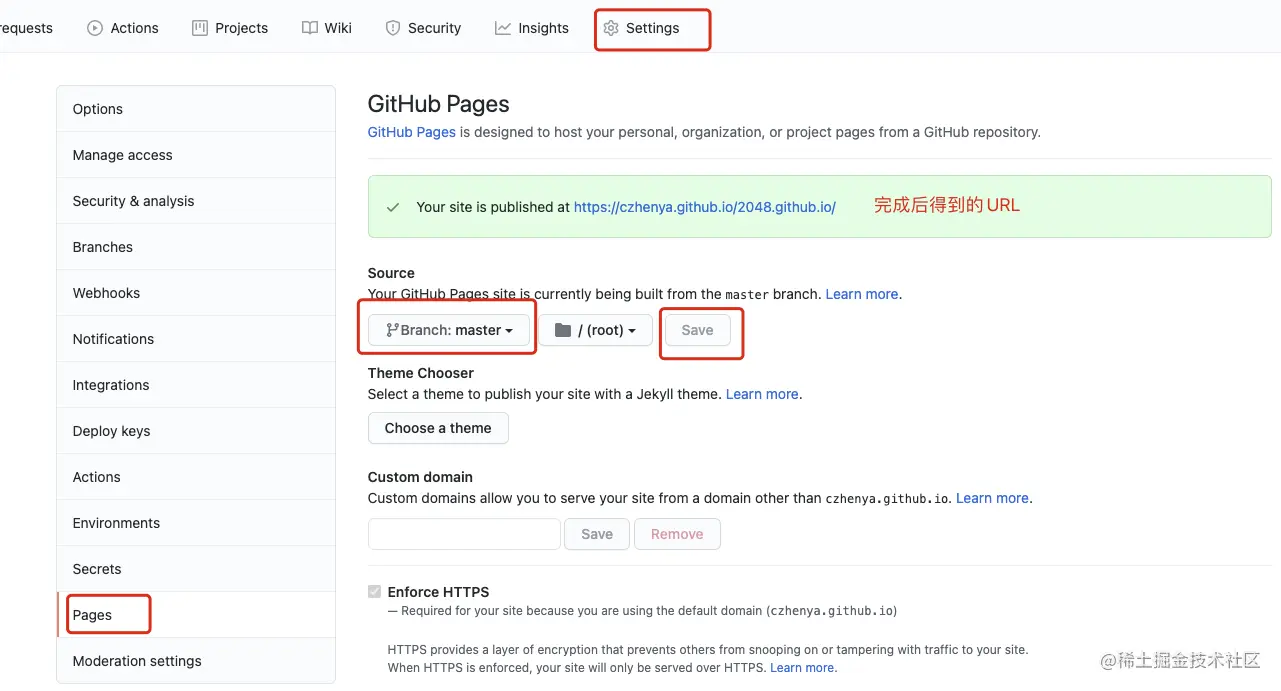Go to the Security tab

(423, 28)
